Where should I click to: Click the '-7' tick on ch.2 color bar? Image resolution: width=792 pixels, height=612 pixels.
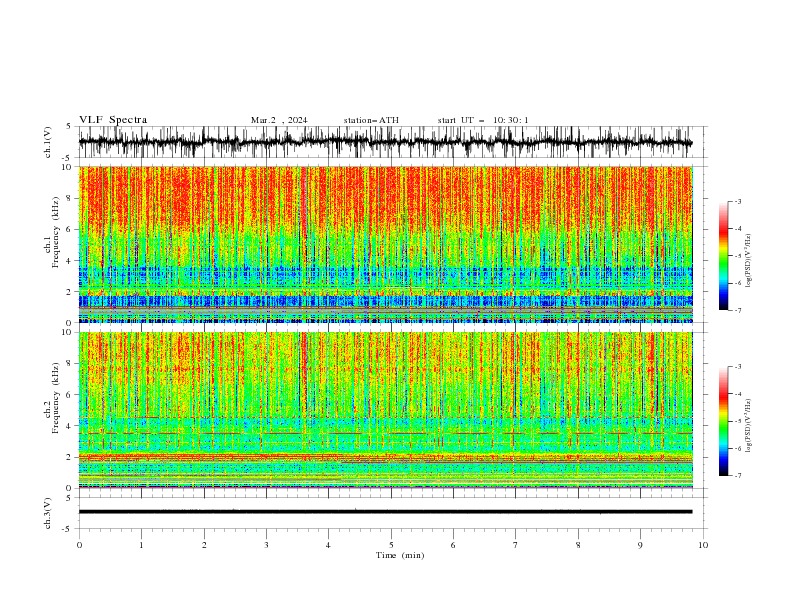[x=737, y=475]
